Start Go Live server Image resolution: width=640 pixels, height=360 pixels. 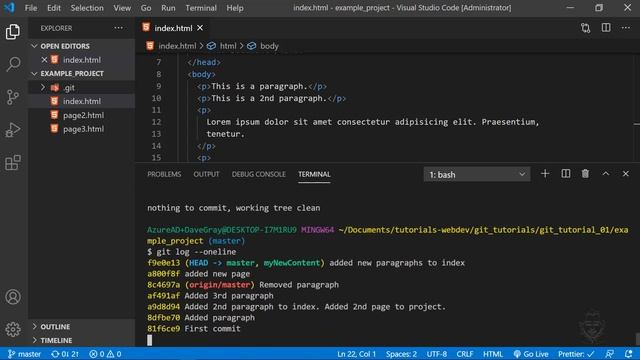(531, 354)
